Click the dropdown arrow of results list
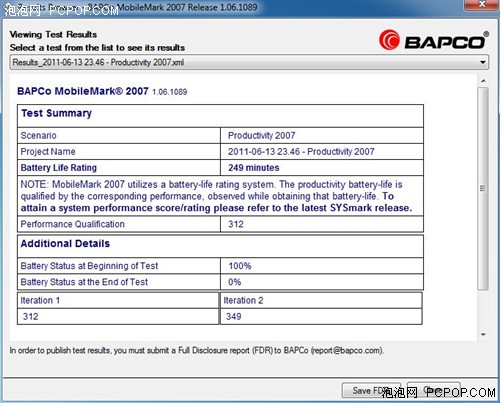The image size is (500, 403). [x=482, y=62]
